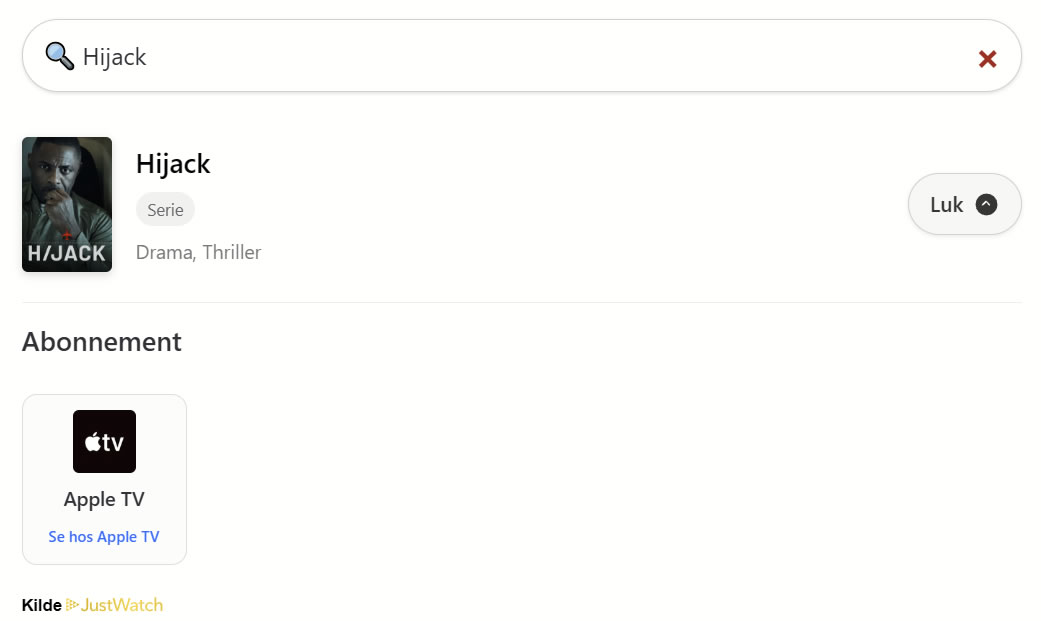Click the red X to clear search

pyautogui.click(x=987, y=58)
